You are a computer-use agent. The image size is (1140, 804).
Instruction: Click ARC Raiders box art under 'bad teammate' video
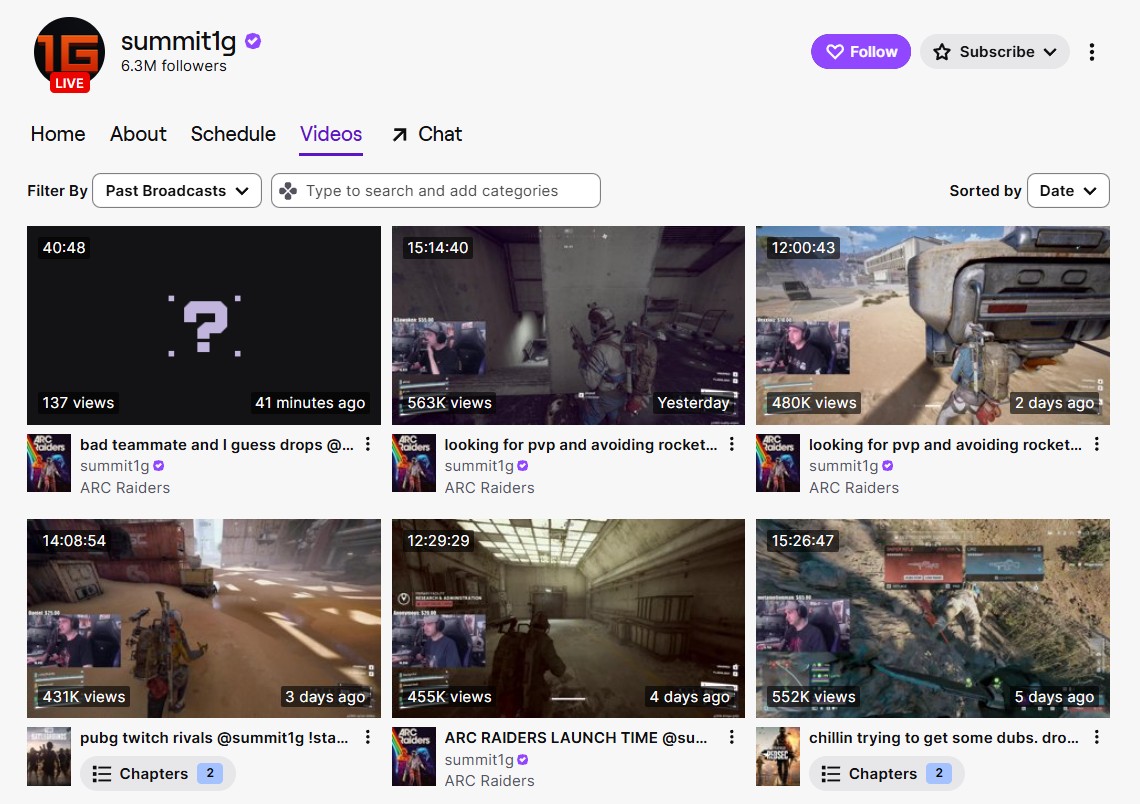pos(49,463)
